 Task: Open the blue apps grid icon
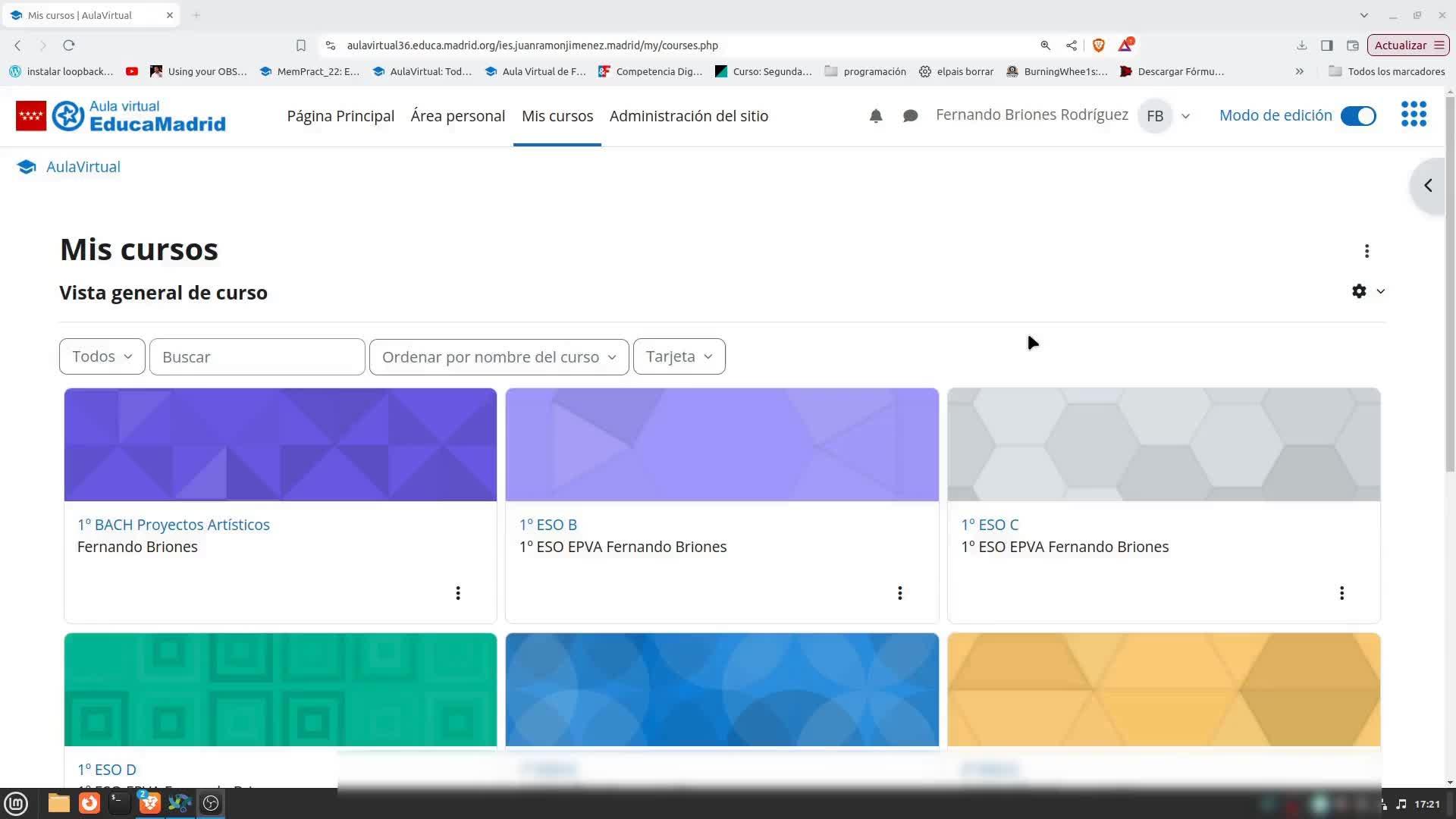click(x=1414, y=115)
